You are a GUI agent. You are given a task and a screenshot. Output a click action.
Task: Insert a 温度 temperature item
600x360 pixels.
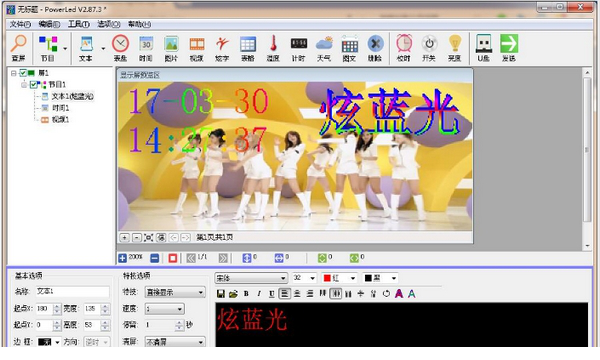[273, 48]
